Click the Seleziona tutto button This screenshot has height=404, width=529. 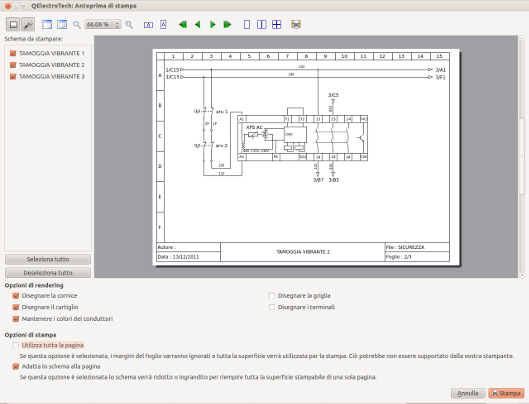tap(48, 259)
